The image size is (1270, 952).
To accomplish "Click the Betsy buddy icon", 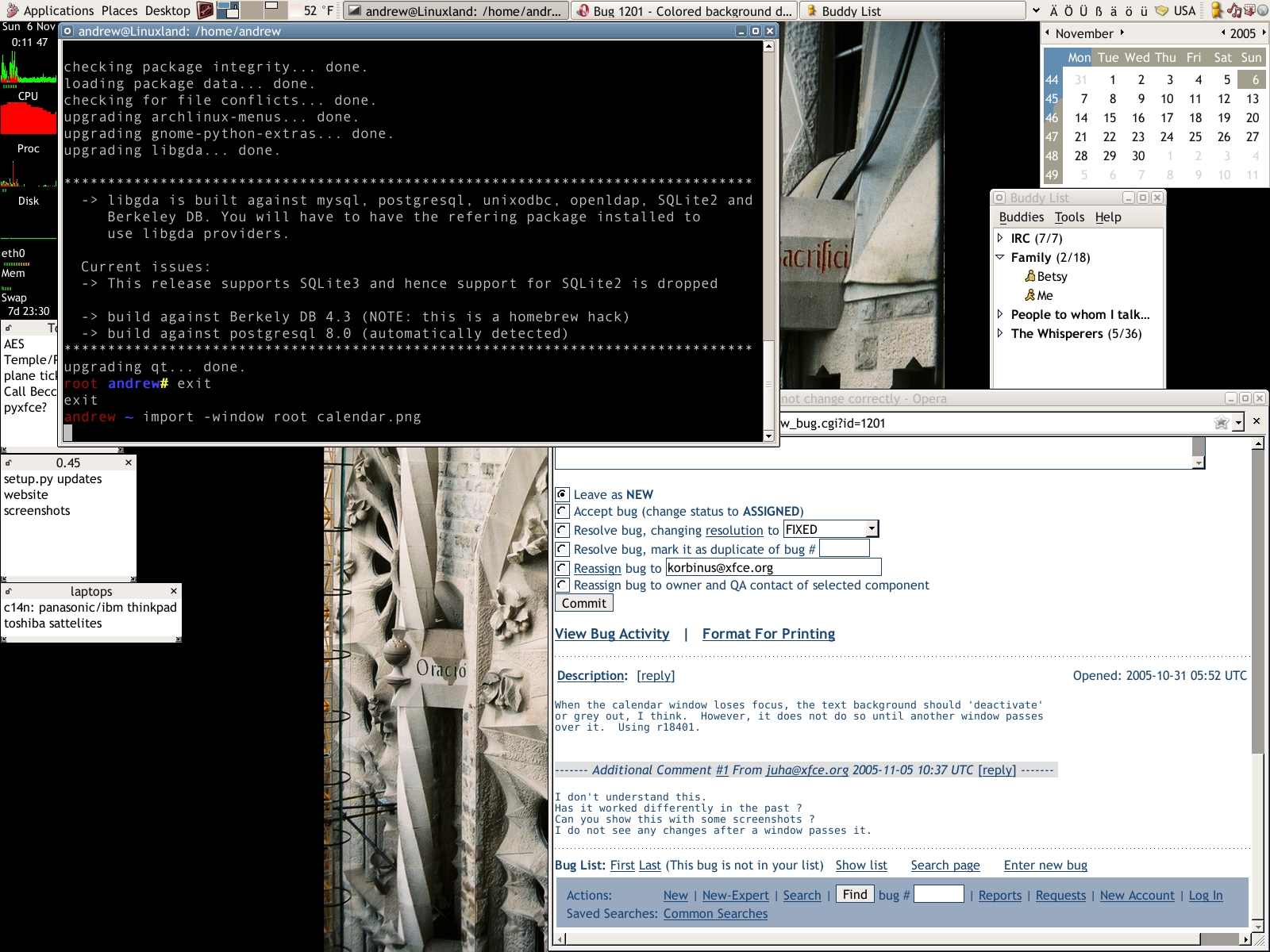I will point(1030,276).
